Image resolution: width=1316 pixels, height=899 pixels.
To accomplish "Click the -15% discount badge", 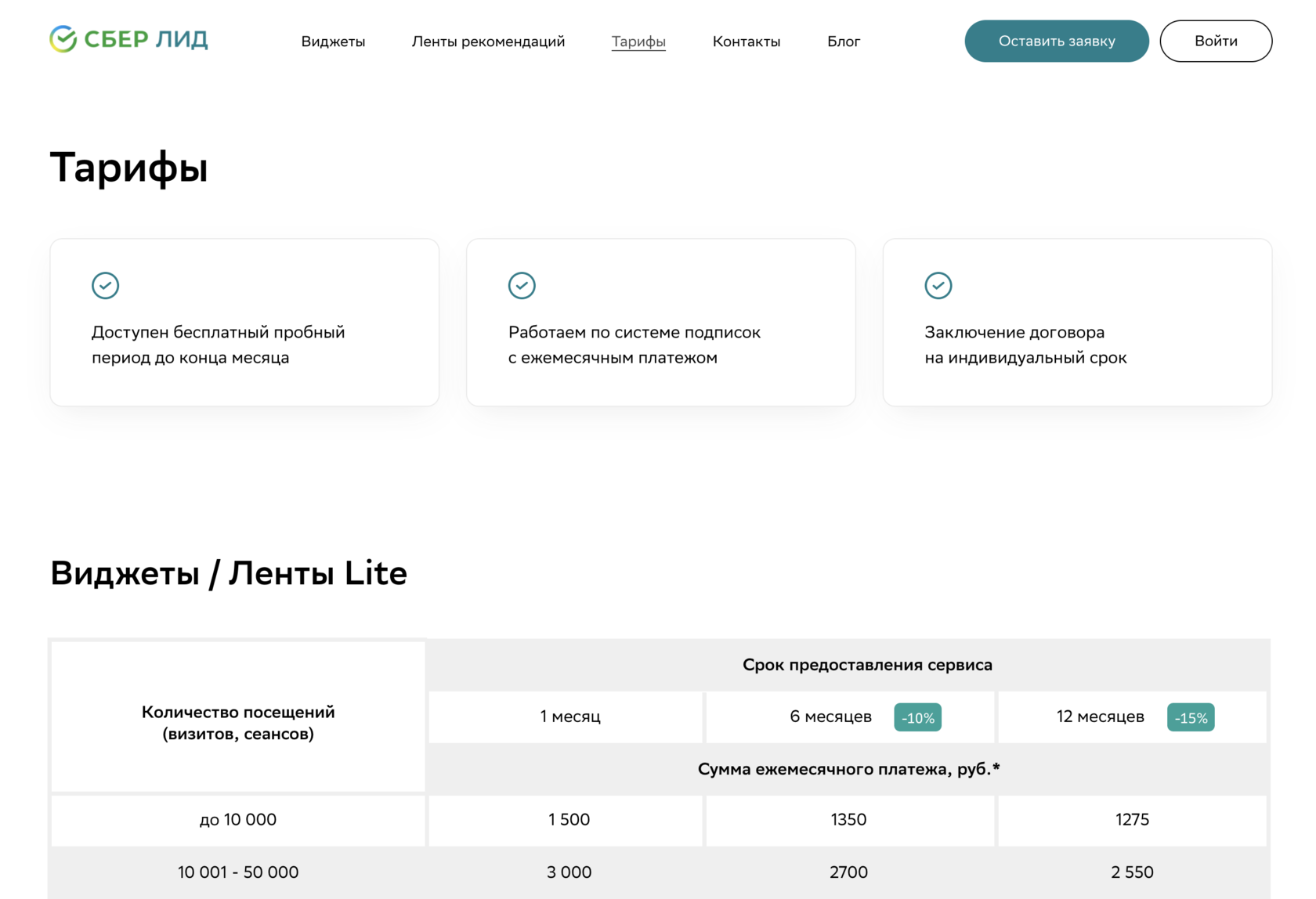I will pos(1191,717).
